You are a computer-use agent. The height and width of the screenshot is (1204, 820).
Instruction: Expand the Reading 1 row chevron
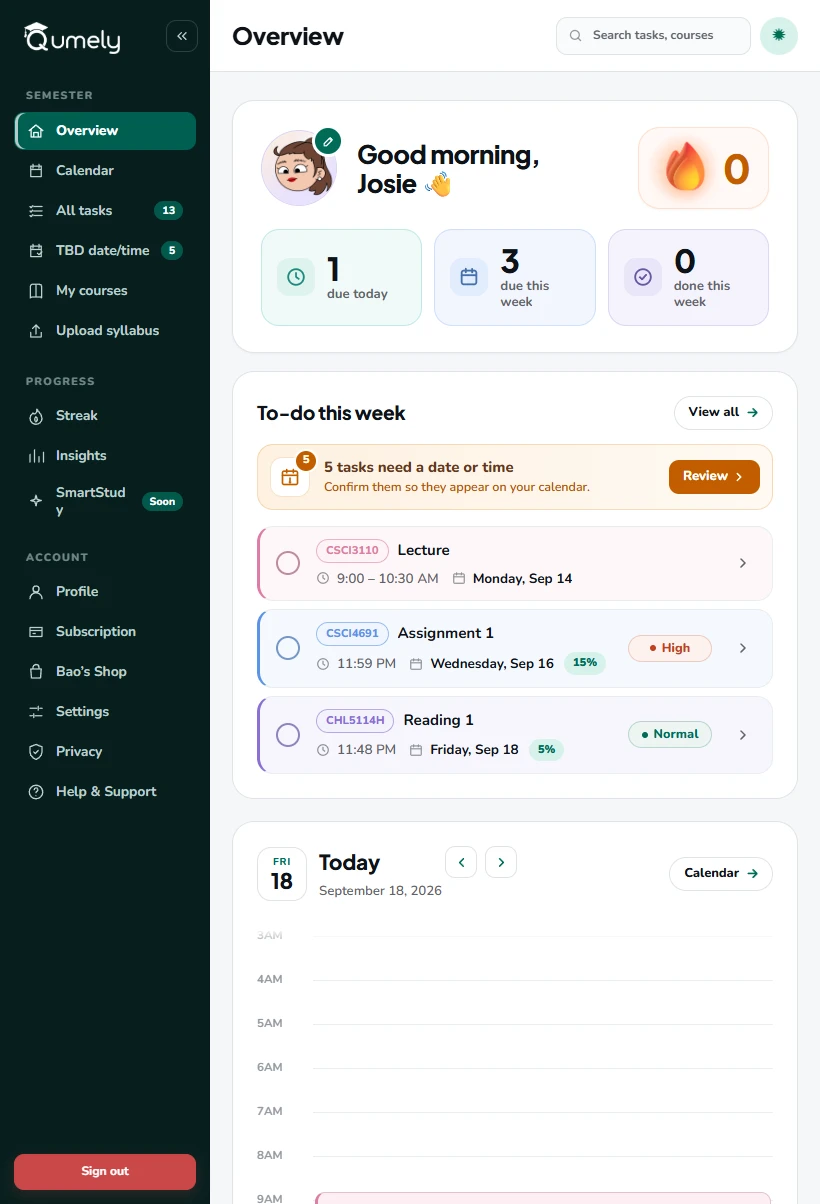tap(743, 735)
